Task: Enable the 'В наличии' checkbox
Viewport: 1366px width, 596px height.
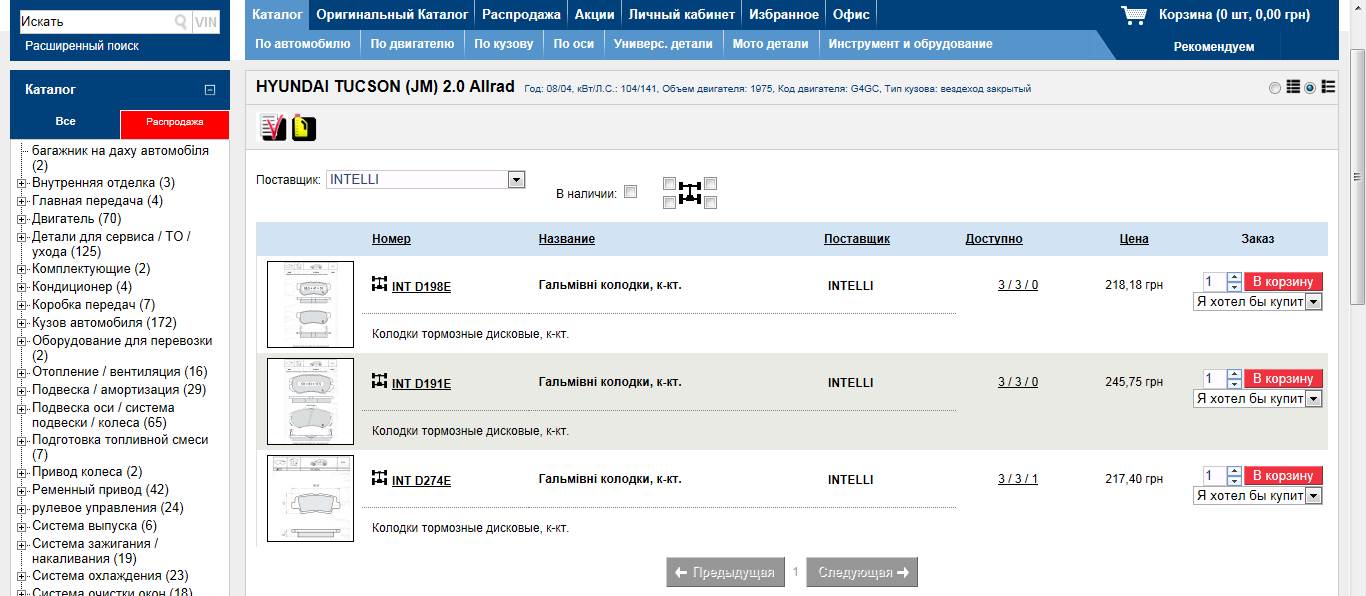Action: [630, 192]
